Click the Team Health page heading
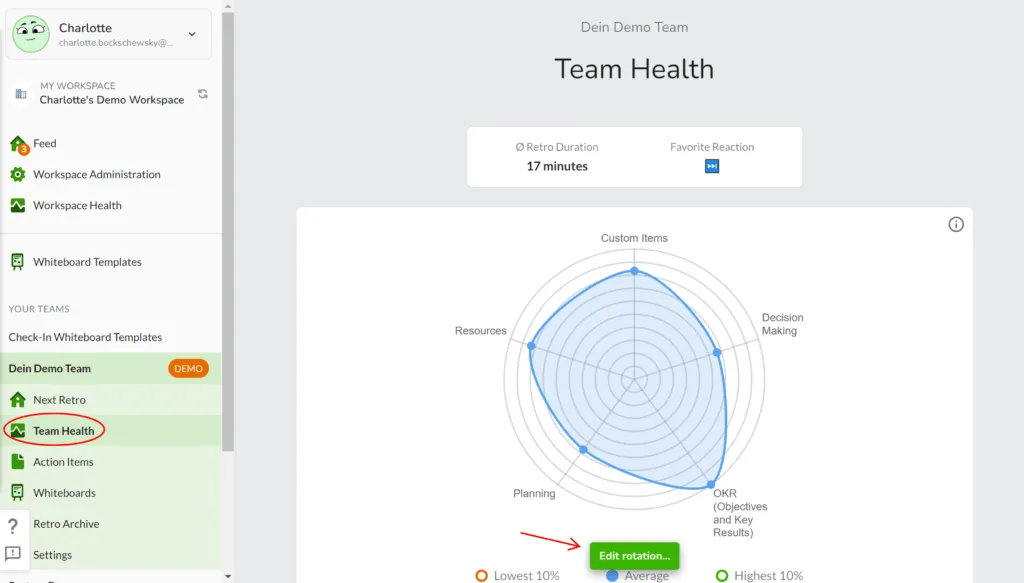This screenshot has width=1024, height=583. coord(634,69)
